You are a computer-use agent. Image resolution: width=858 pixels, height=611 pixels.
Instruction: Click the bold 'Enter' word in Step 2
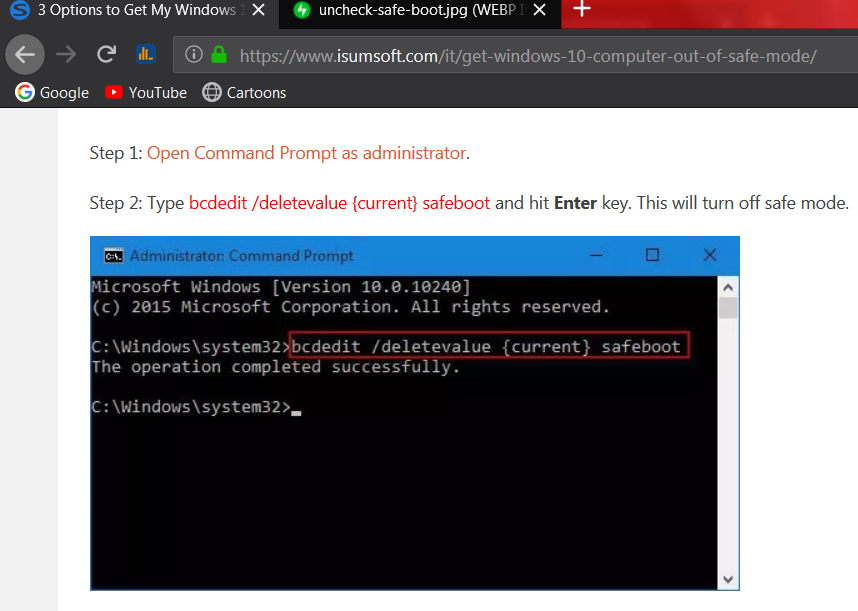point(575,203)
